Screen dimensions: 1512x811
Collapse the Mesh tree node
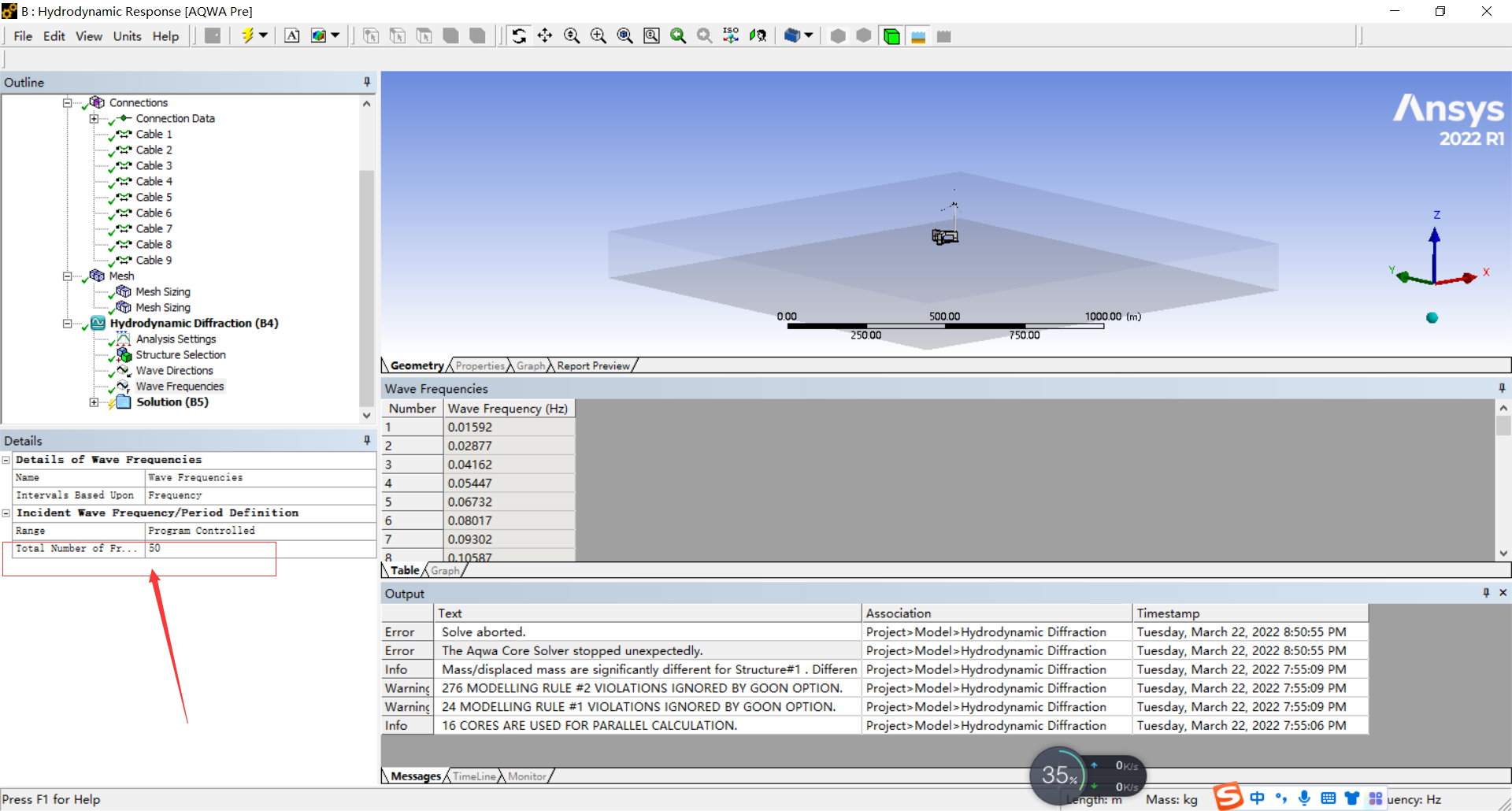pyautogui.click(x=68, y=276)
